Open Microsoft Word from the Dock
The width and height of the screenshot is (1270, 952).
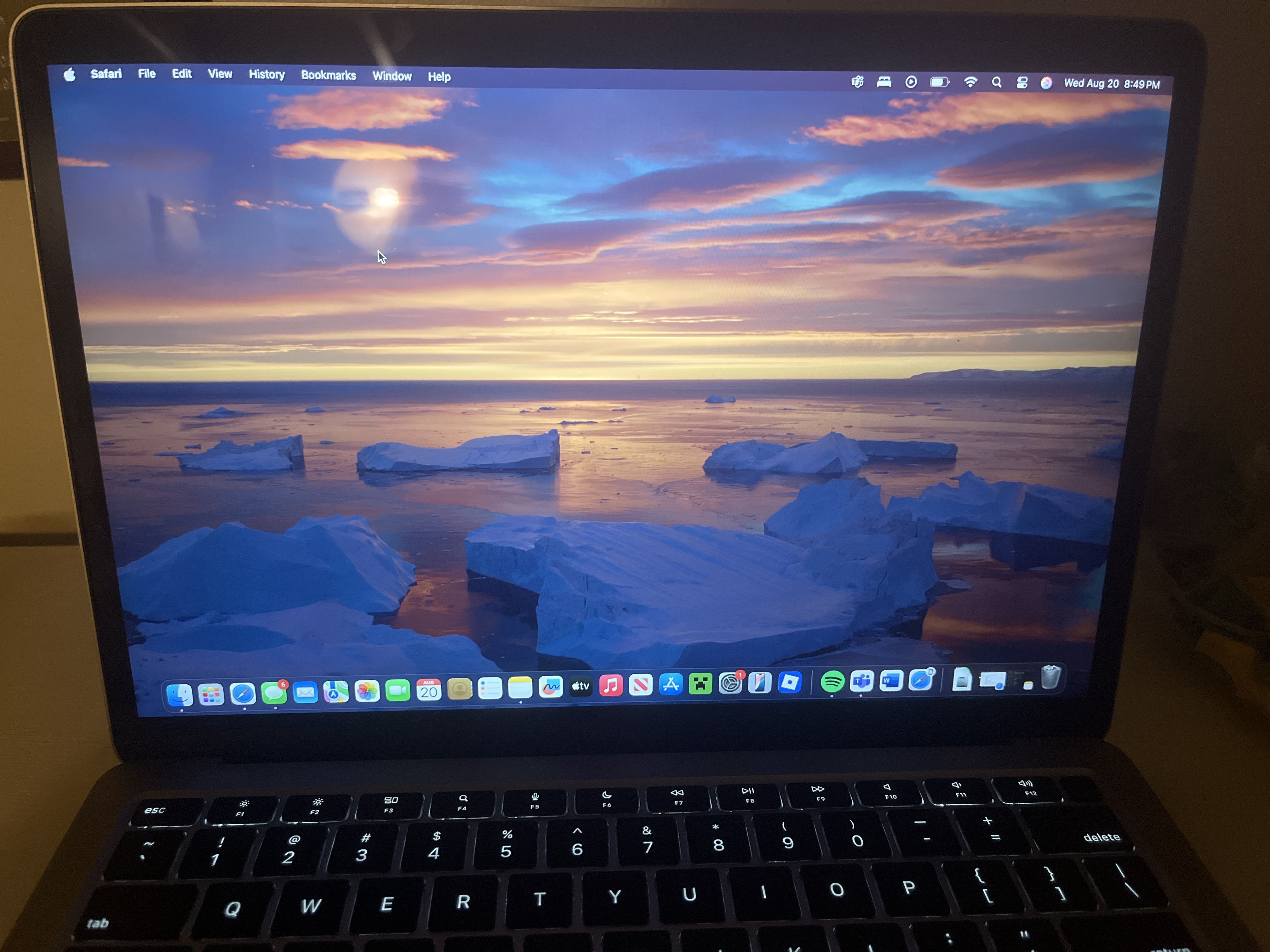pyautogui.click(x=890, y=683)
